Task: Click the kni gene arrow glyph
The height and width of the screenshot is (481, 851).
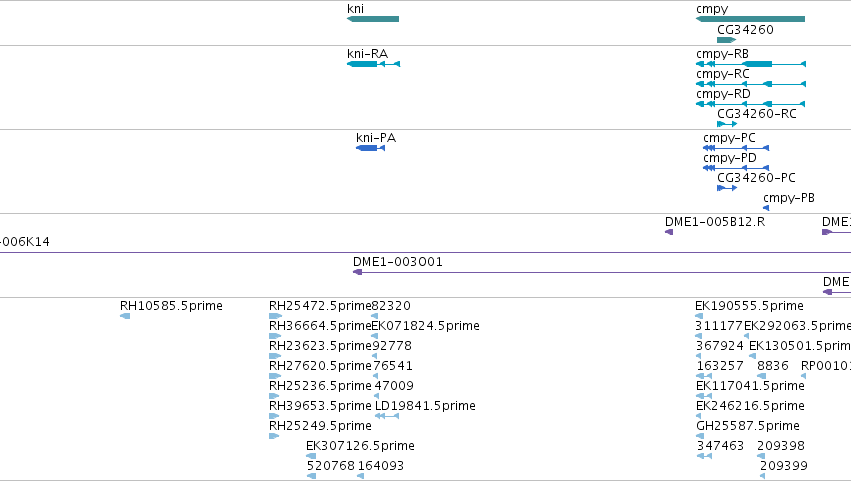Action: click(x=373, y=19)
